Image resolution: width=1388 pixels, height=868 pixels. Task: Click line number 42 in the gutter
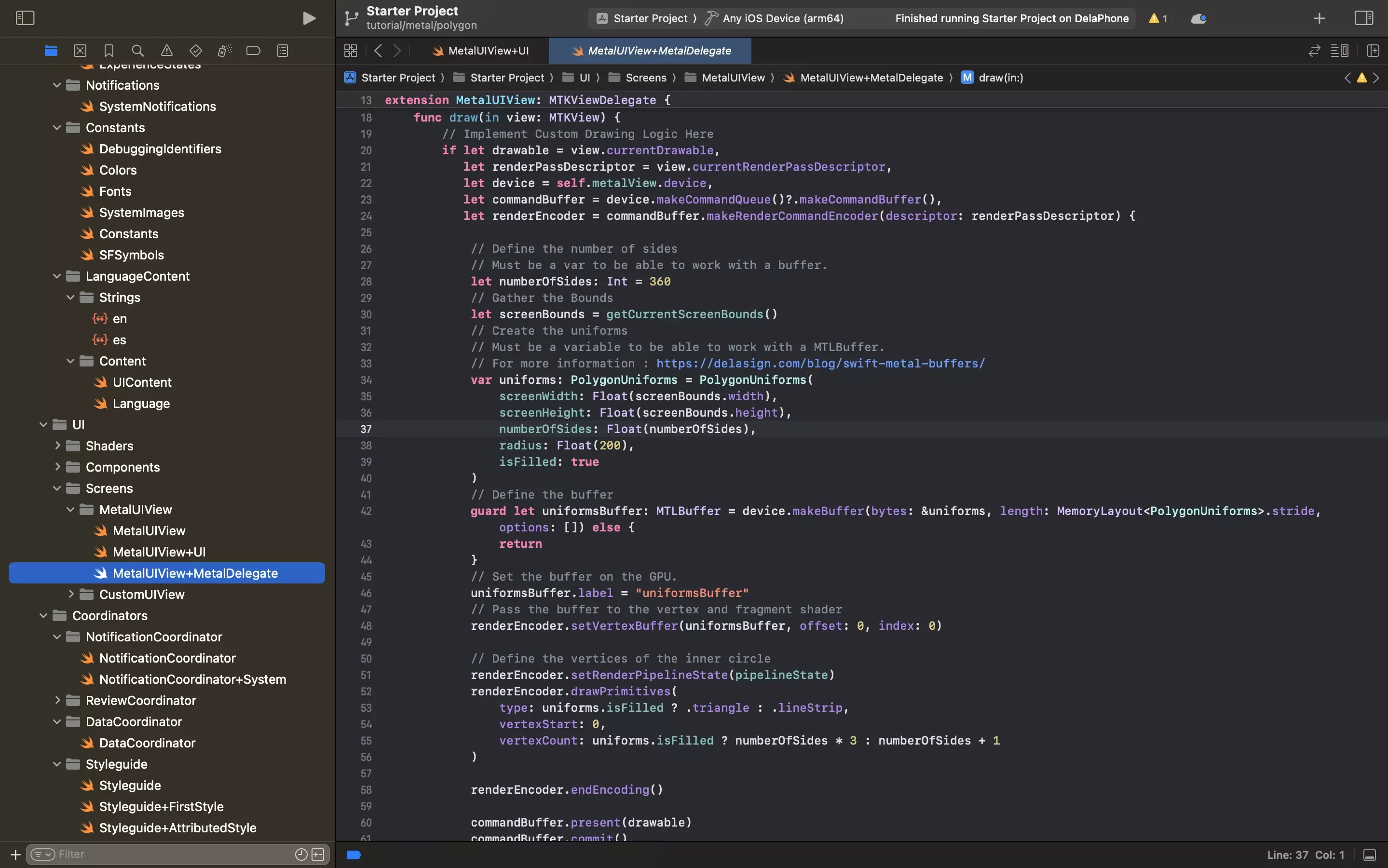coord(366,511)
